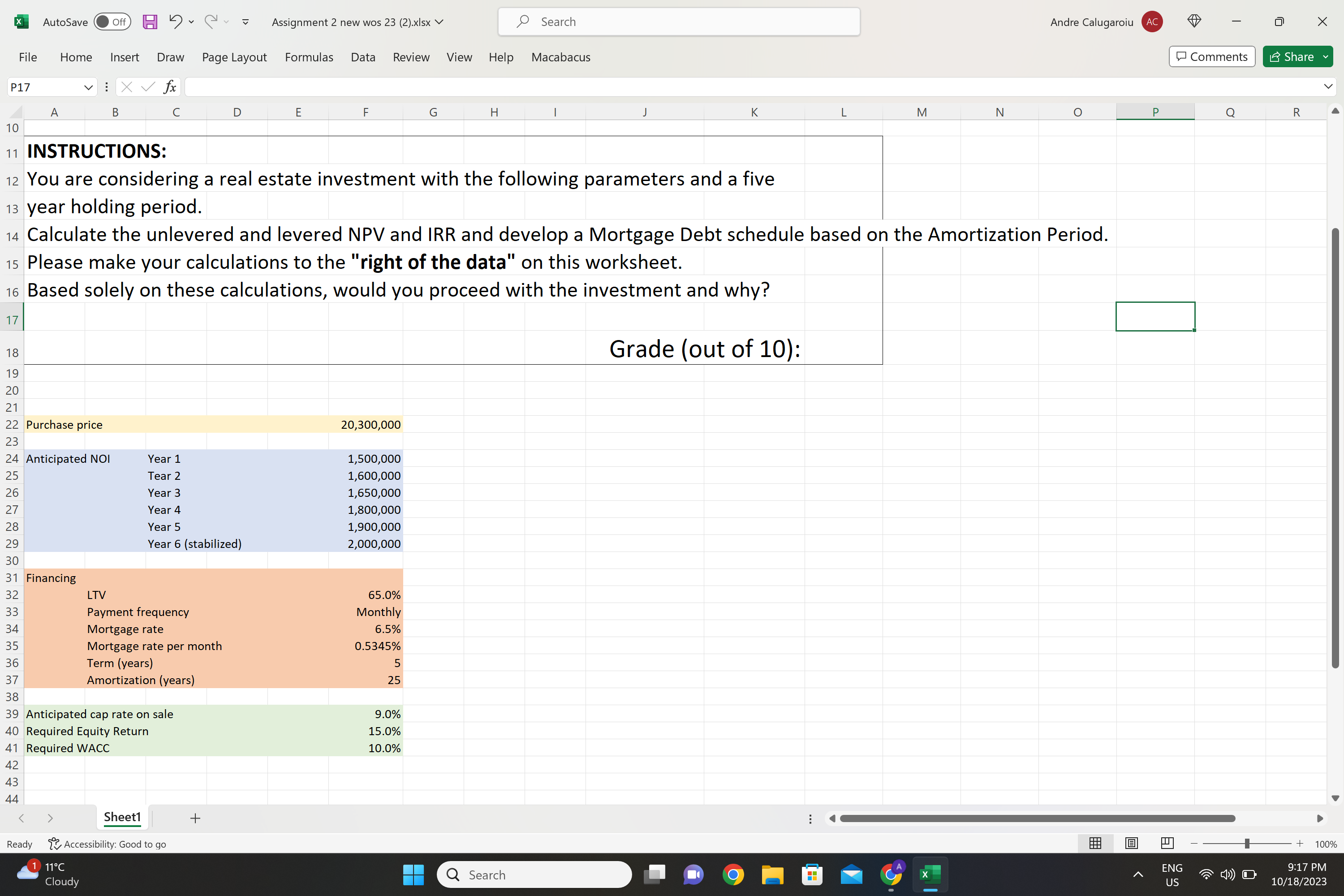The image size is (1344, 896).
Task: Redo the last action
Action: [210, 22]
